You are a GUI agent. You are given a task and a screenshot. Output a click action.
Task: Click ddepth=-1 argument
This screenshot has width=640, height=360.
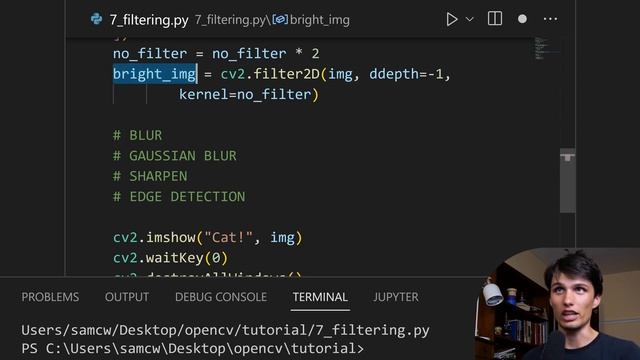[x=406, y=74]
